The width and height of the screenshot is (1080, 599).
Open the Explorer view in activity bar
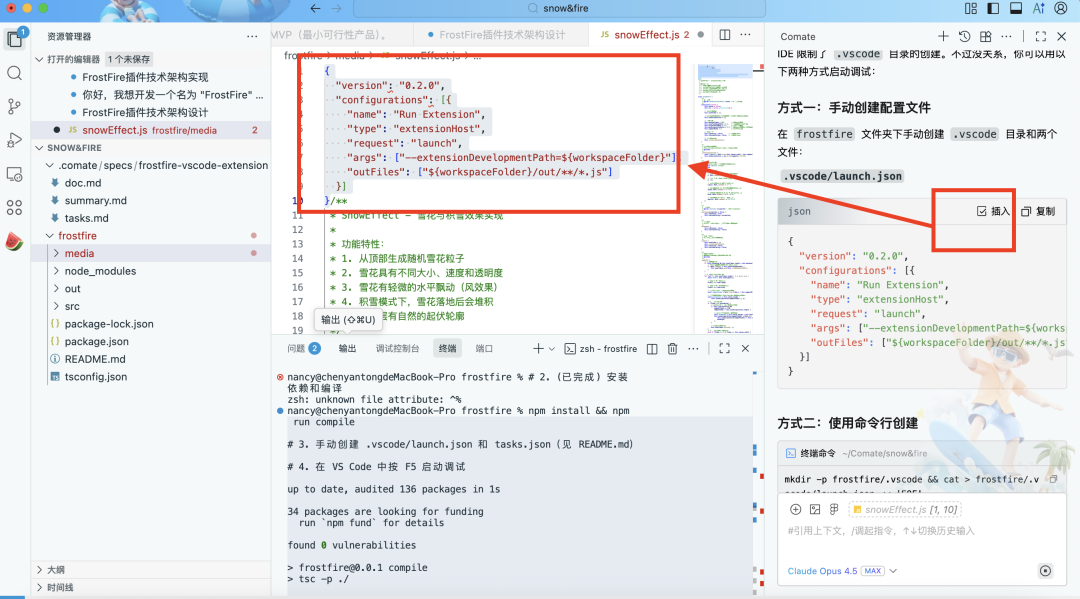(14, 39)
